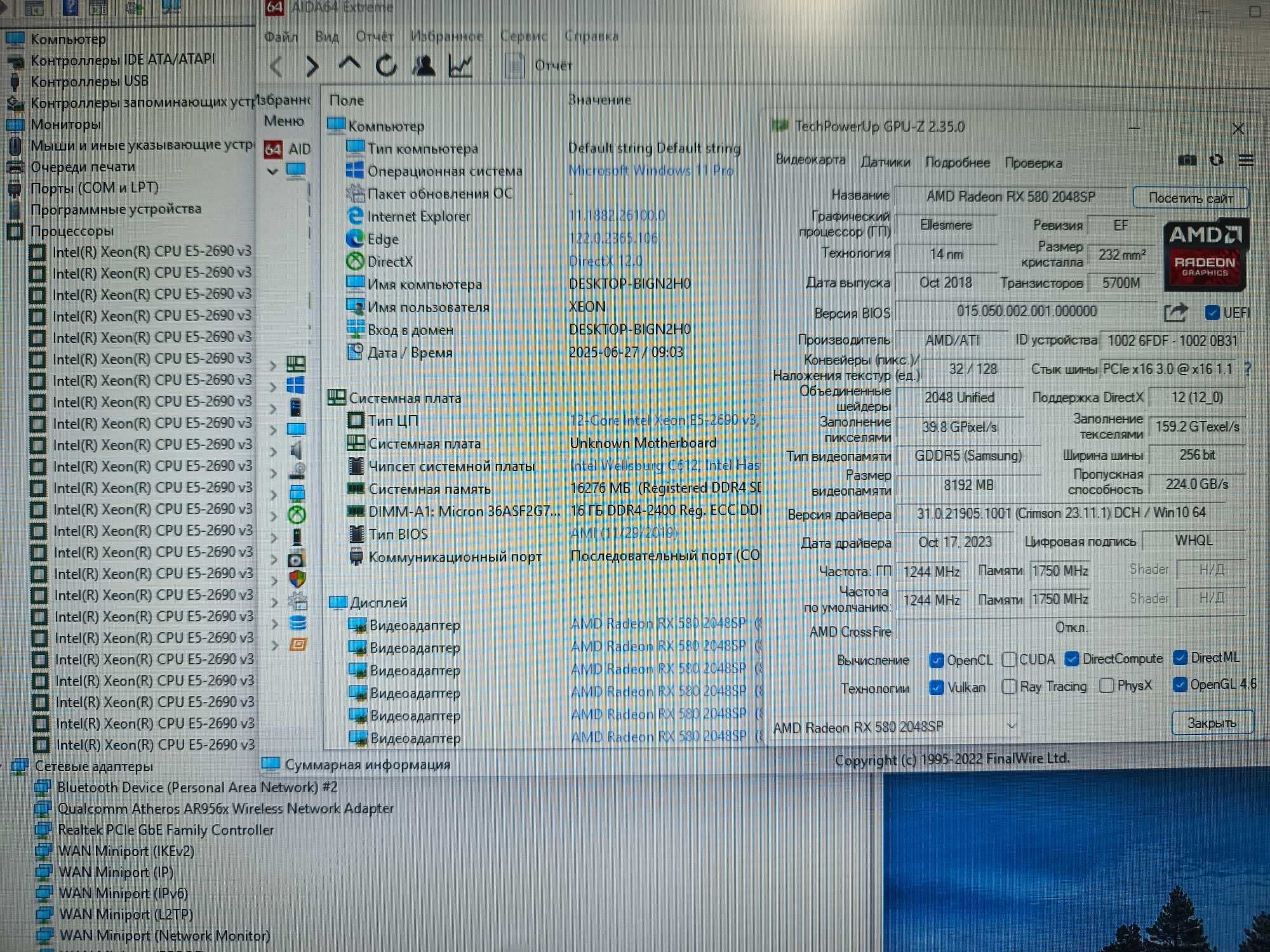Collapse the Computer node chevron in AIDA64 sidebar
Viewport: 1270px width, 952px height.
point(272,171)
